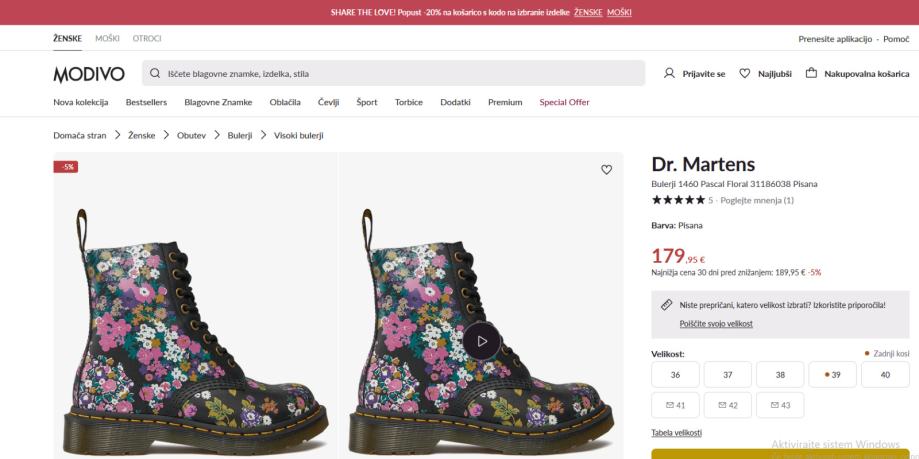
Task: Click the five-star rating icons
Action: [x=678, y=200]
